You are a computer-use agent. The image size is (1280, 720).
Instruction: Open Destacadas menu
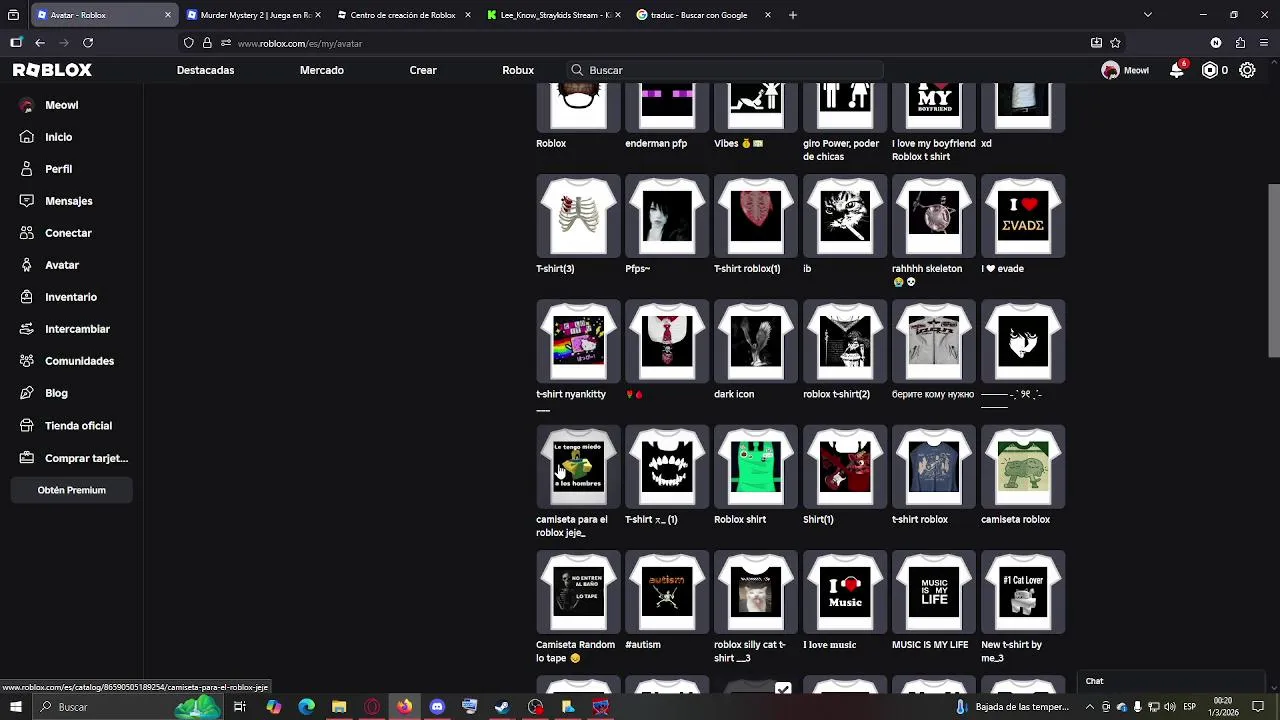205,70
